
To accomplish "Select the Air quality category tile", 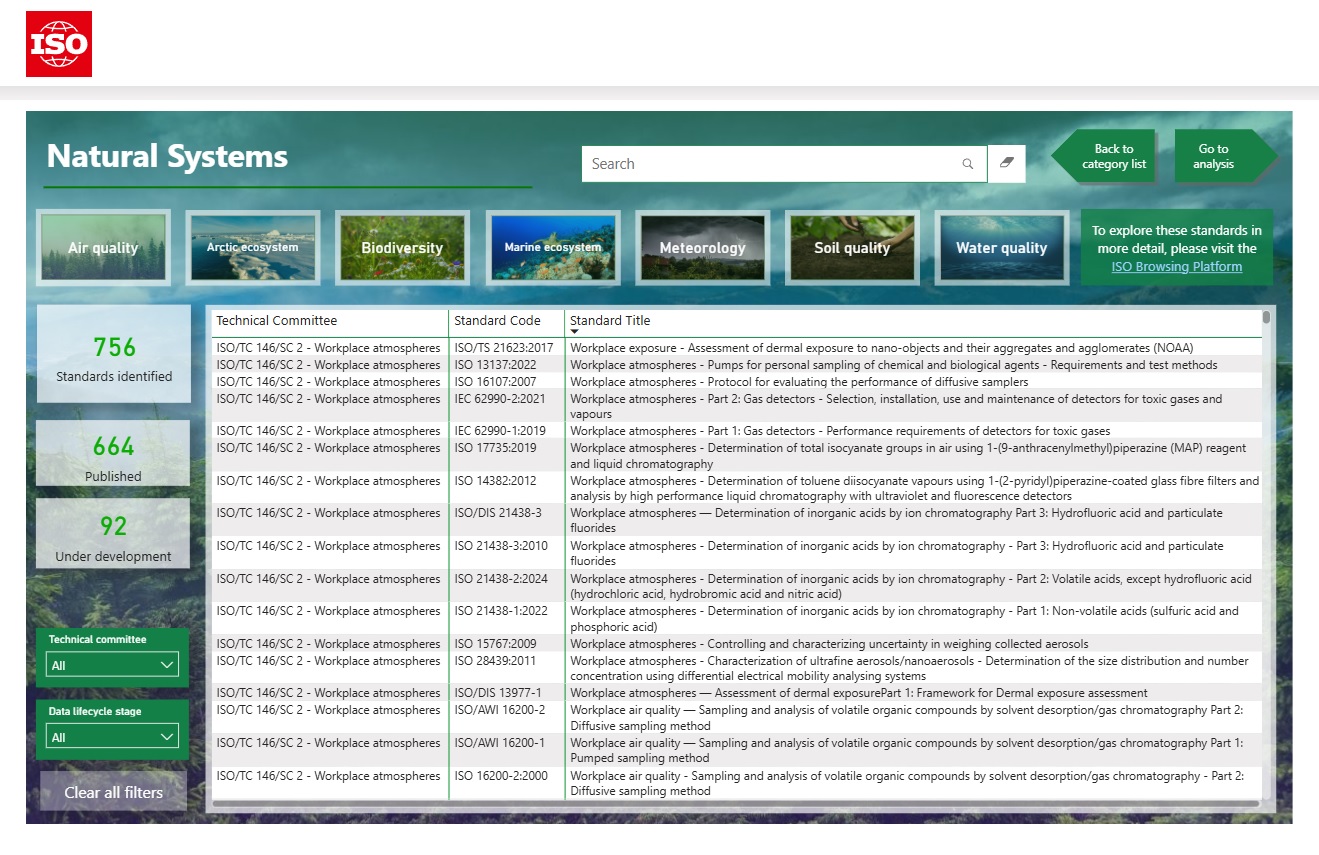I will point(103,247).
